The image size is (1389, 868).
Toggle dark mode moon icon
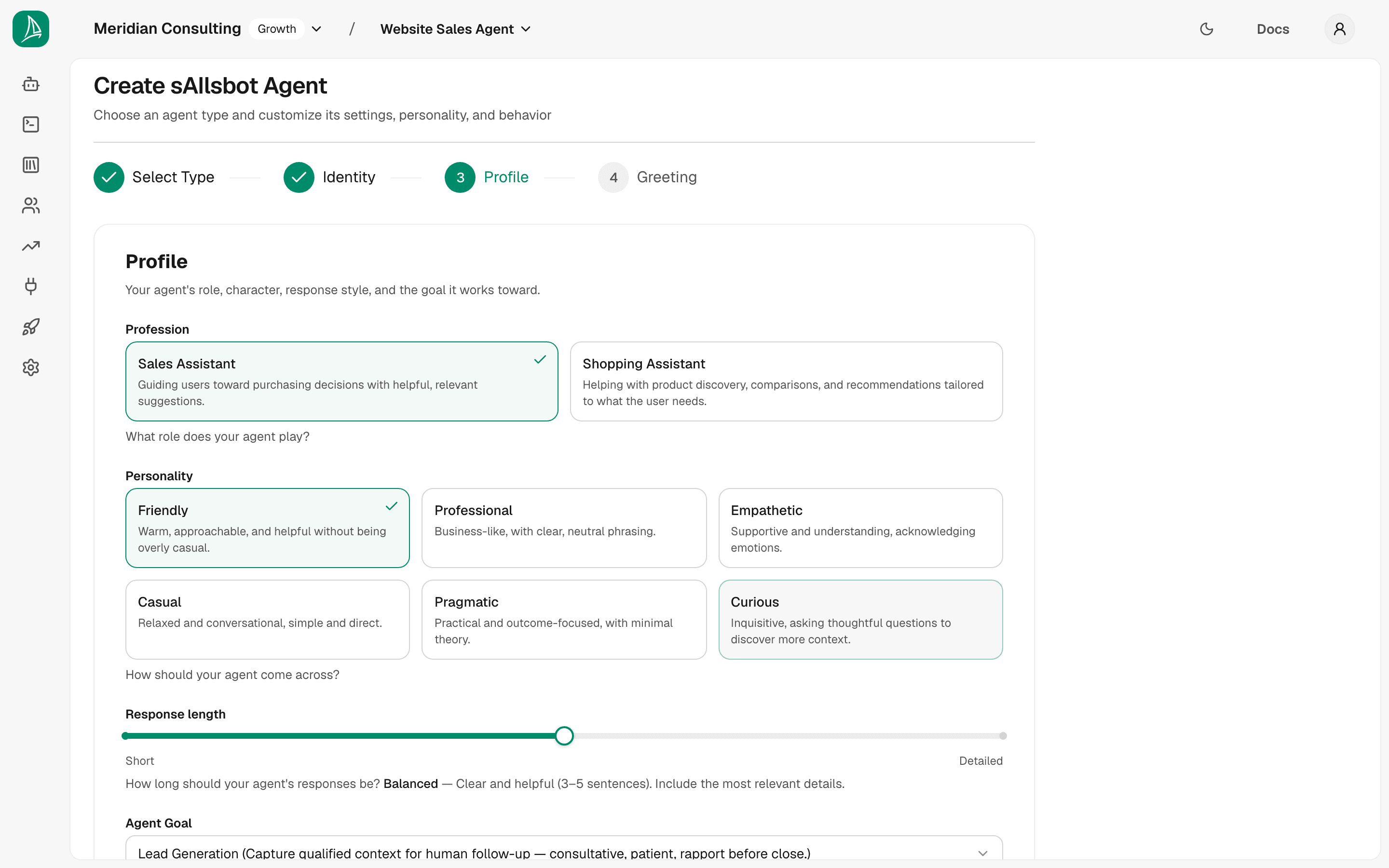1207,29
